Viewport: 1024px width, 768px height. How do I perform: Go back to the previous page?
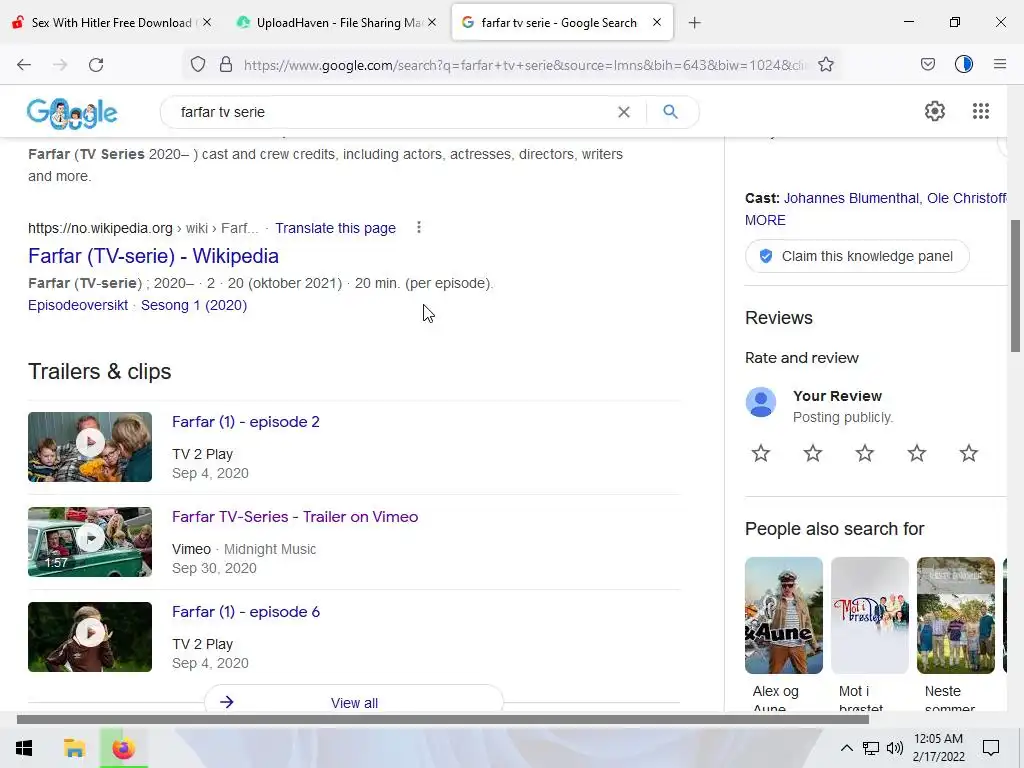(24, 64)
